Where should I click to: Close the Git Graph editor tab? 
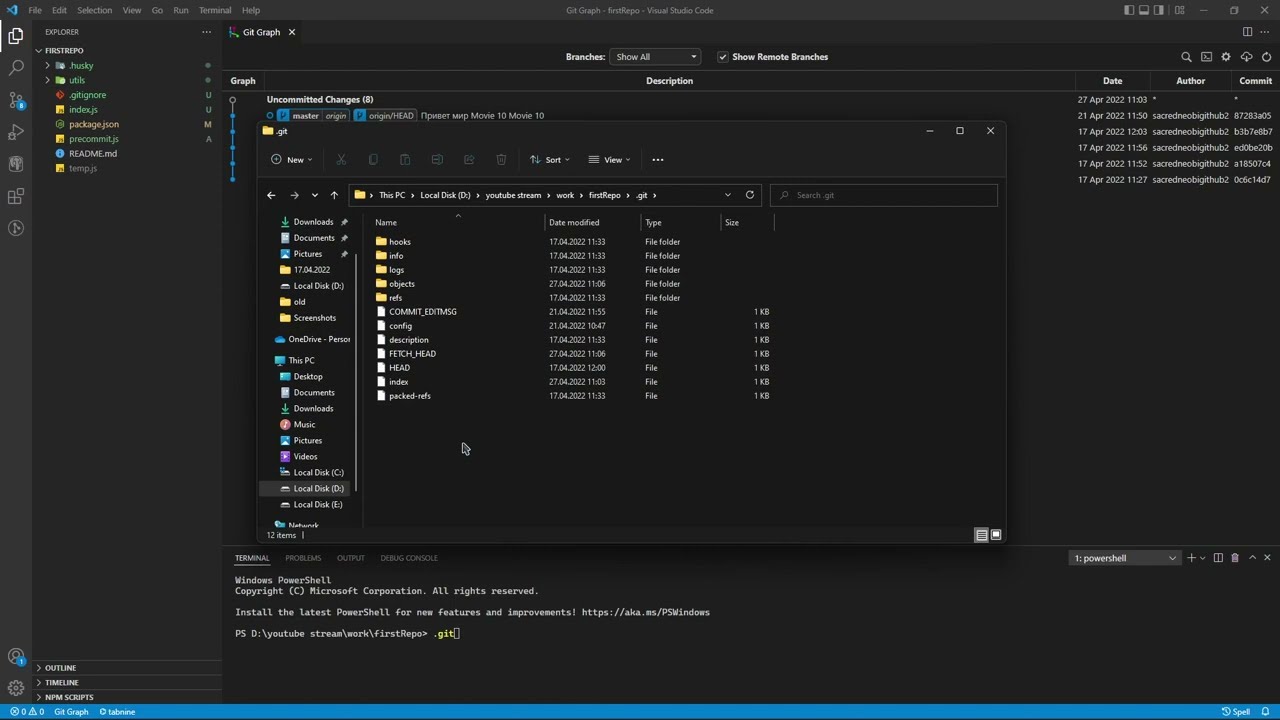292,32
